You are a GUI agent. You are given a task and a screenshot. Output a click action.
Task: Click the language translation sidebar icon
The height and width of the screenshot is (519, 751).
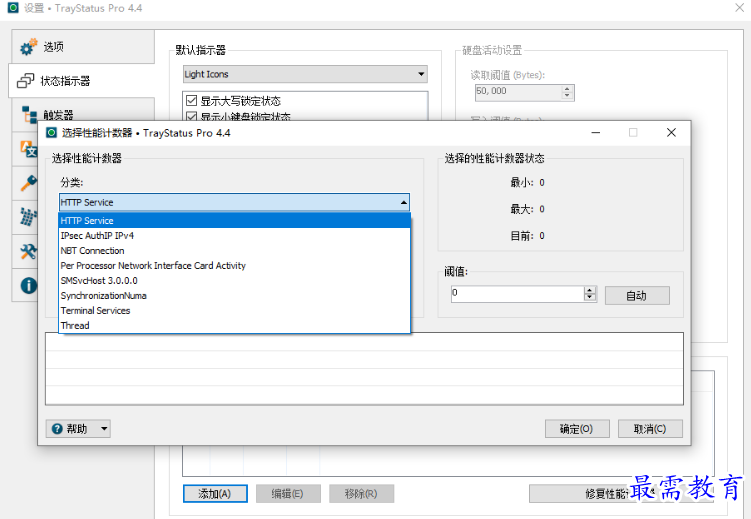click(x=28, y=149)
